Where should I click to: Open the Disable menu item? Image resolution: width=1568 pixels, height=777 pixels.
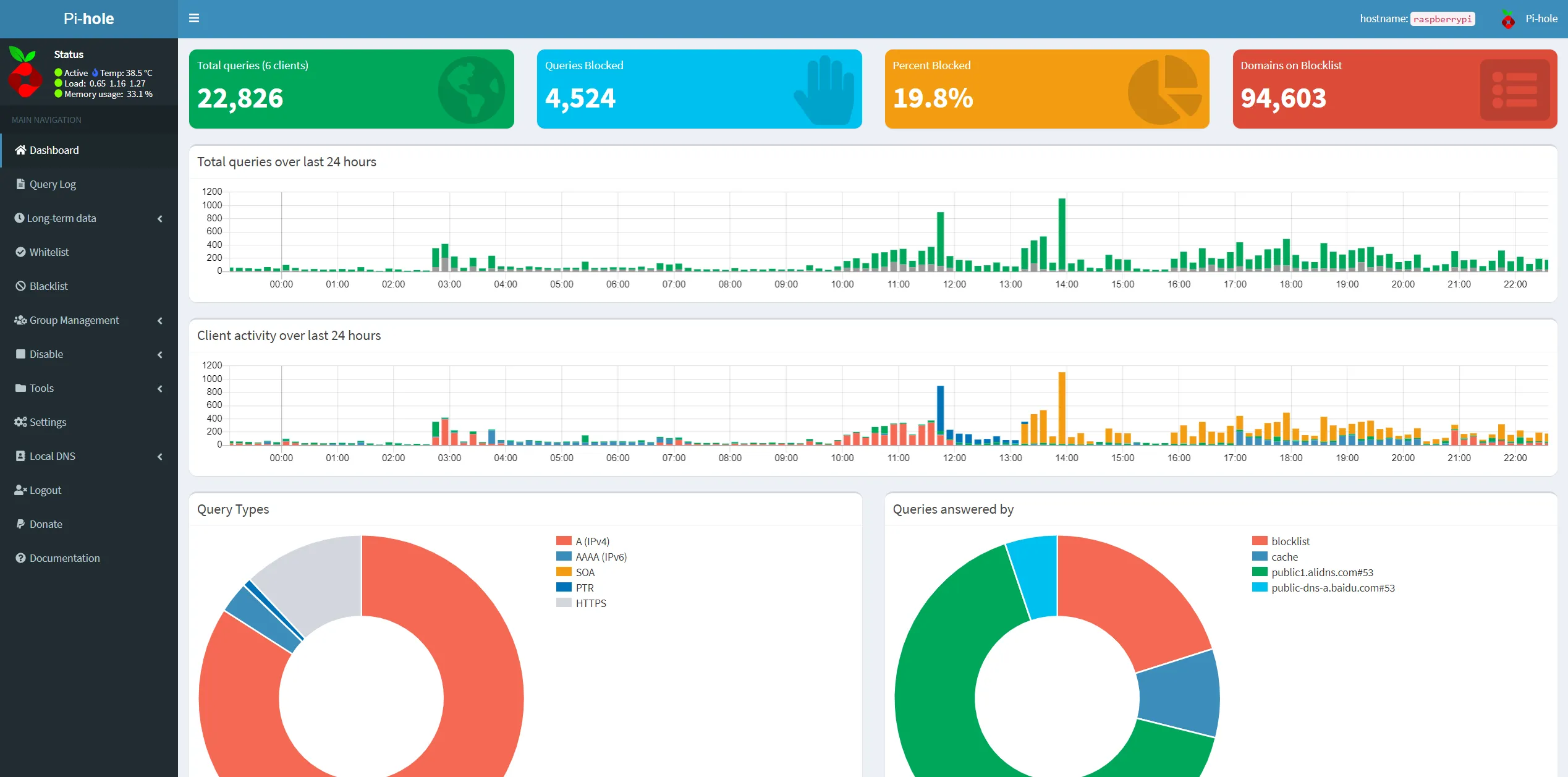pyautogui.click(x=46, y=354)
